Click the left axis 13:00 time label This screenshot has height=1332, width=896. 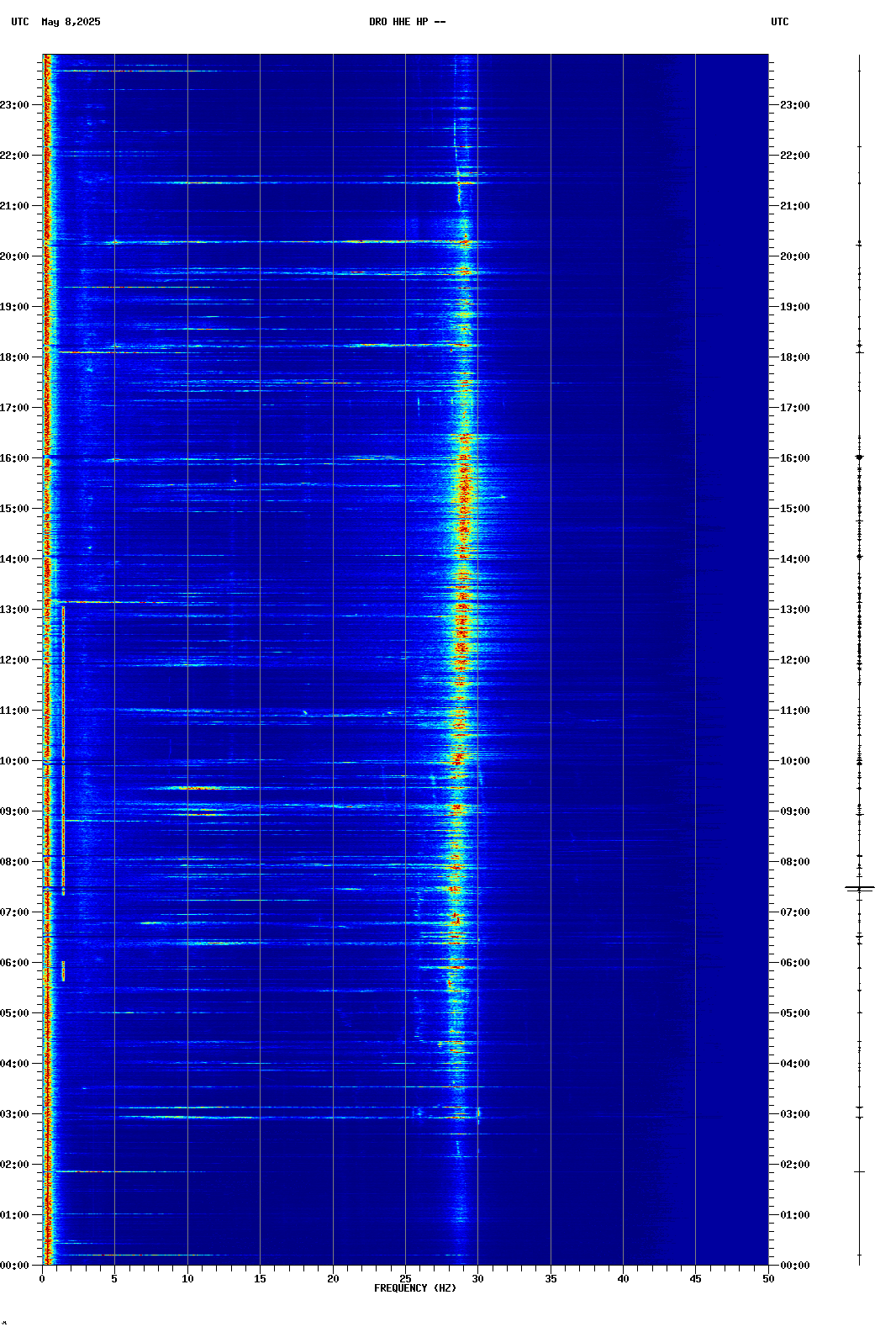[x=14, y=610]
